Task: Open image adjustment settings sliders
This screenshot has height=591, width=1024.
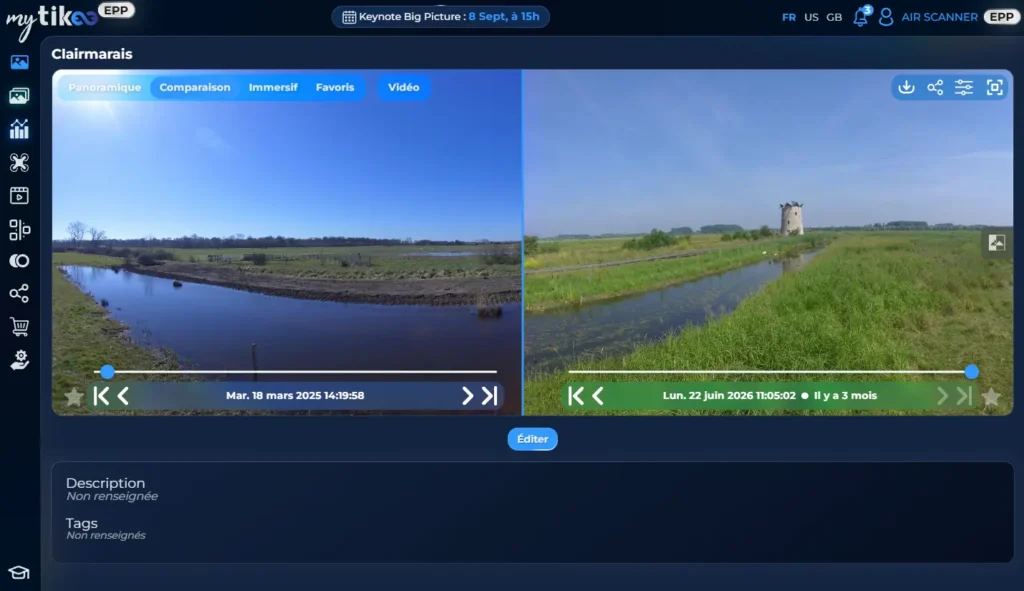Action: (x=964, y=87)
